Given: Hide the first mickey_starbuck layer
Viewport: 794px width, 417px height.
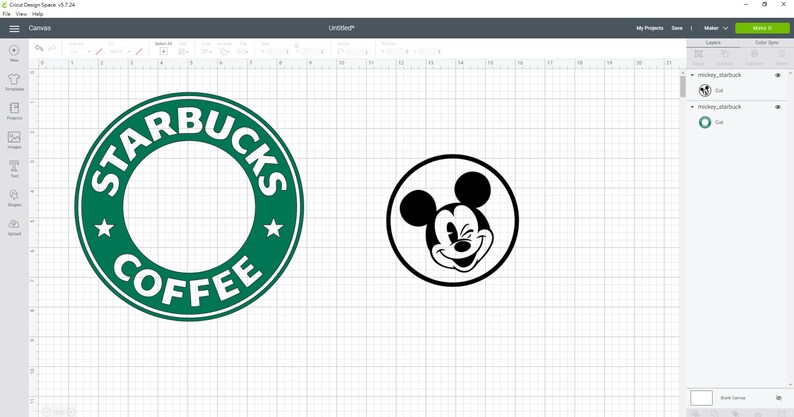Looking at the screenshot, I should (778, 75).
